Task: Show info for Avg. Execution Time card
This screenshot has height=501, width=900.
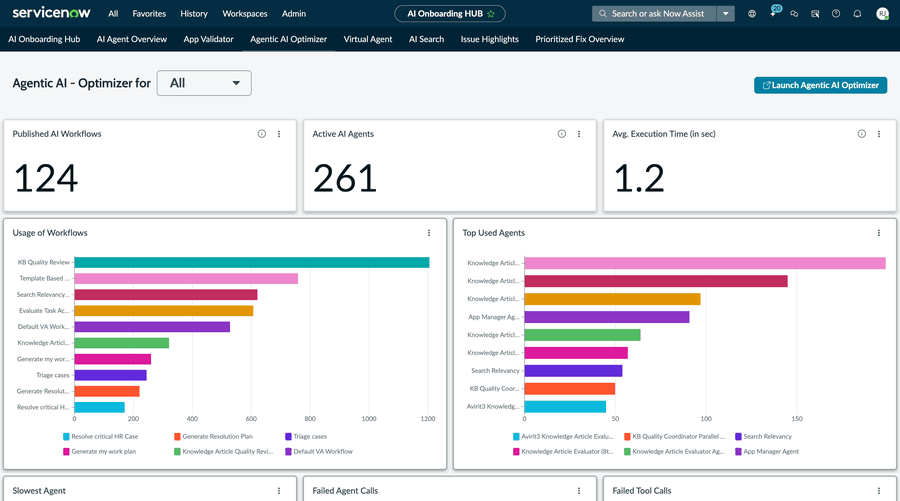Action: (862, 134)
